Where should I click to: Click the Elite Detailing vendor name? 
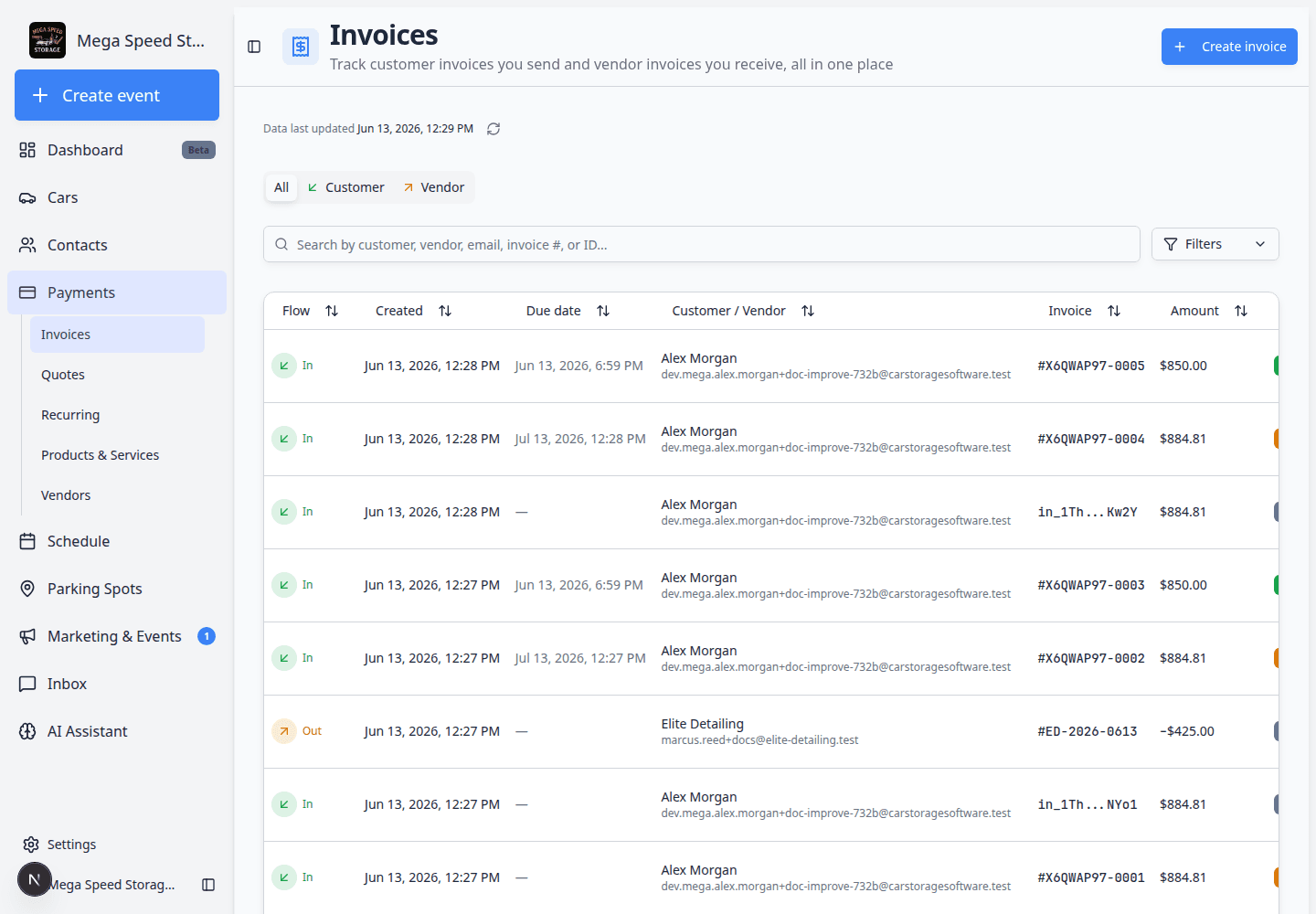(x=703, y=724)
